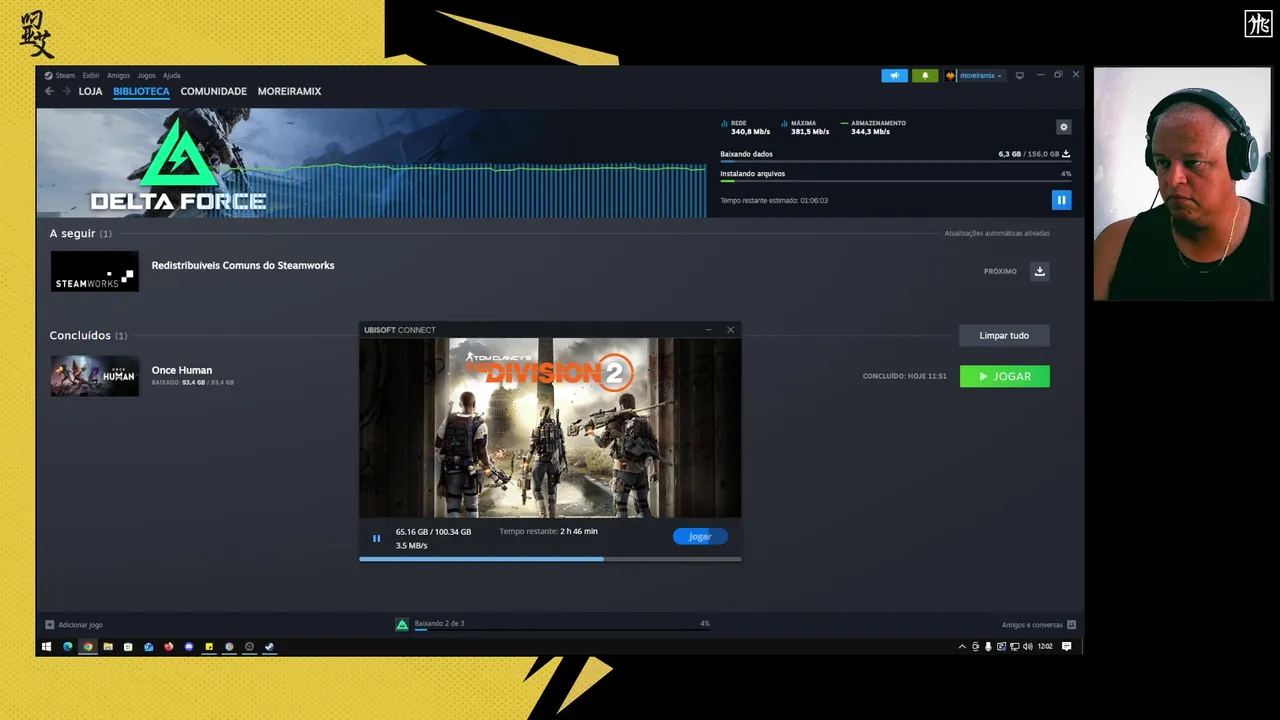Open Sticky Notes from taskbar
The image size is (1280, 720).
[x=209, y=646]
